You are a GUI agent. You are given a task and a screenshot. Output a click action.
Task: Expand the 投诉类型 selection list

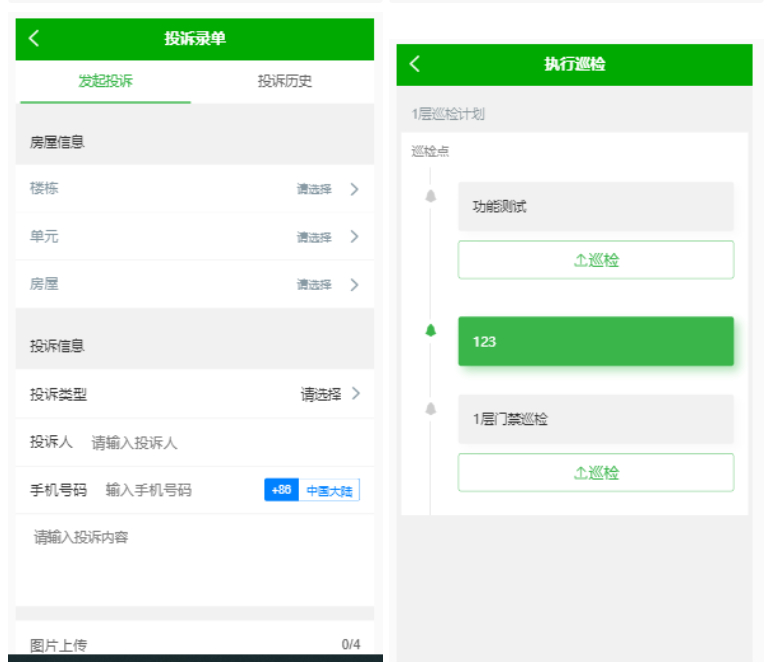(329, 394)
